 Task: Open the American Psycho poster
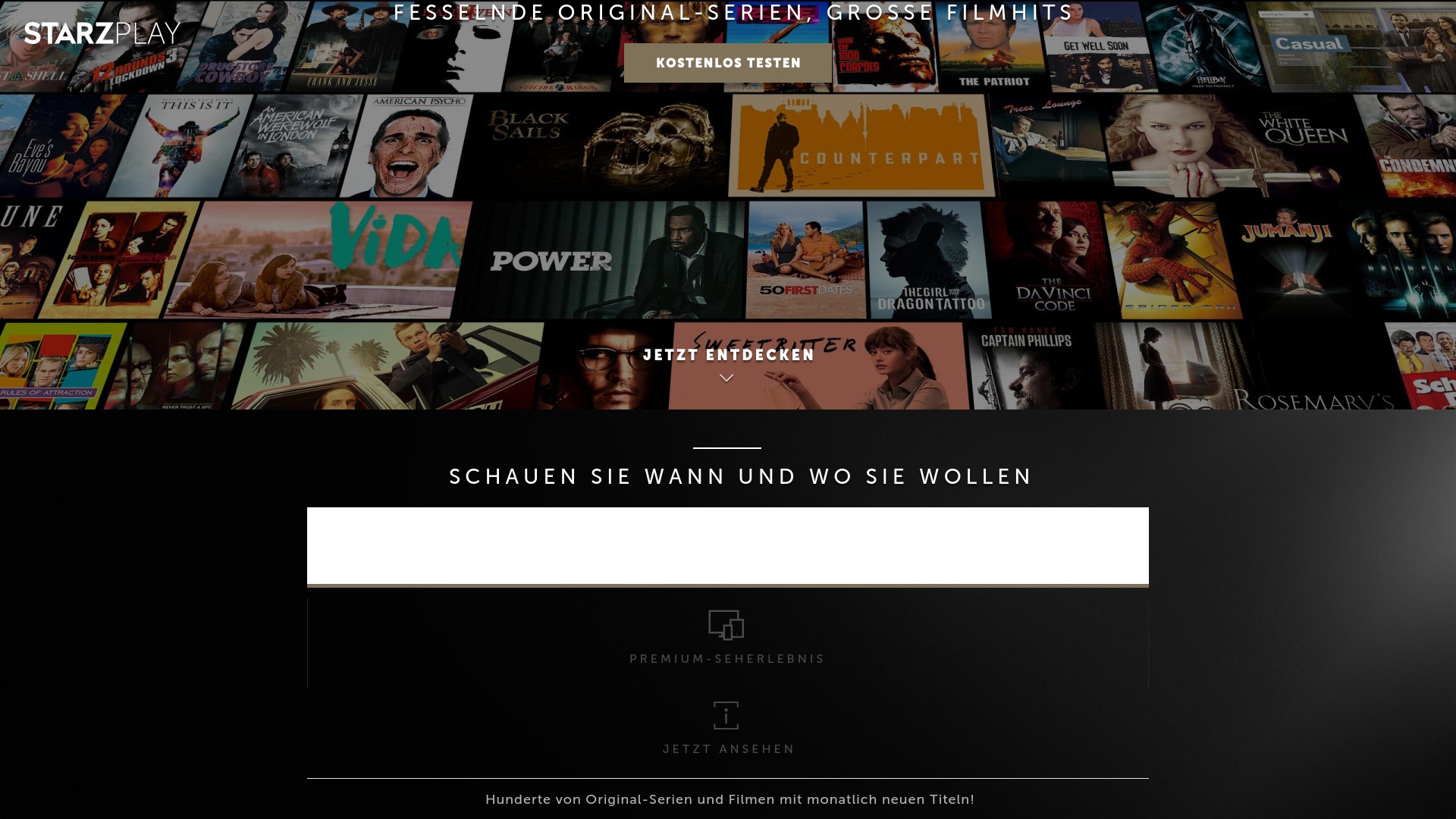point(406,146)
